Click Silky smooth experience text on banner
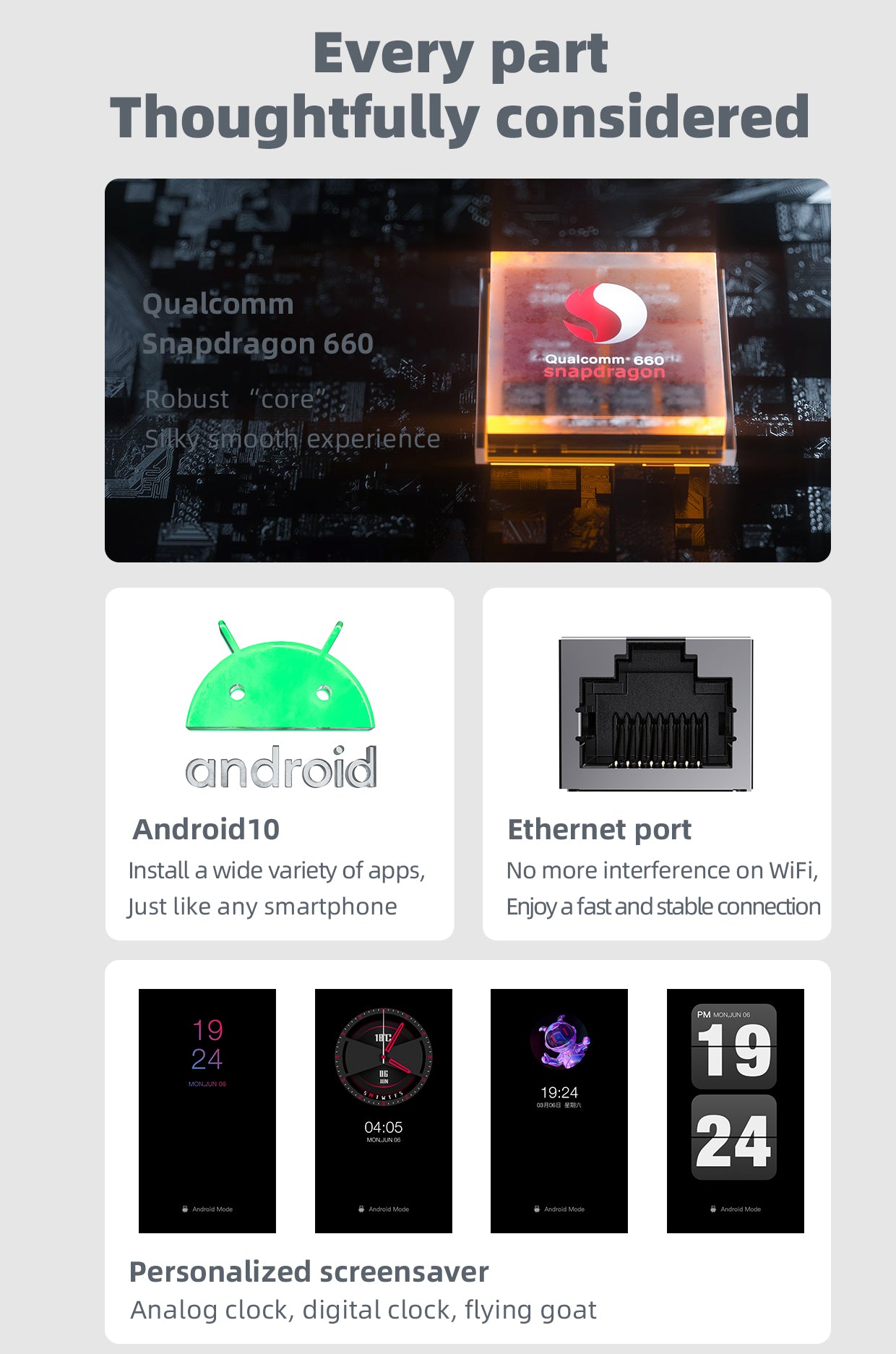The image size is (896, 1354). pyautogui.click(x=292, y=439)
